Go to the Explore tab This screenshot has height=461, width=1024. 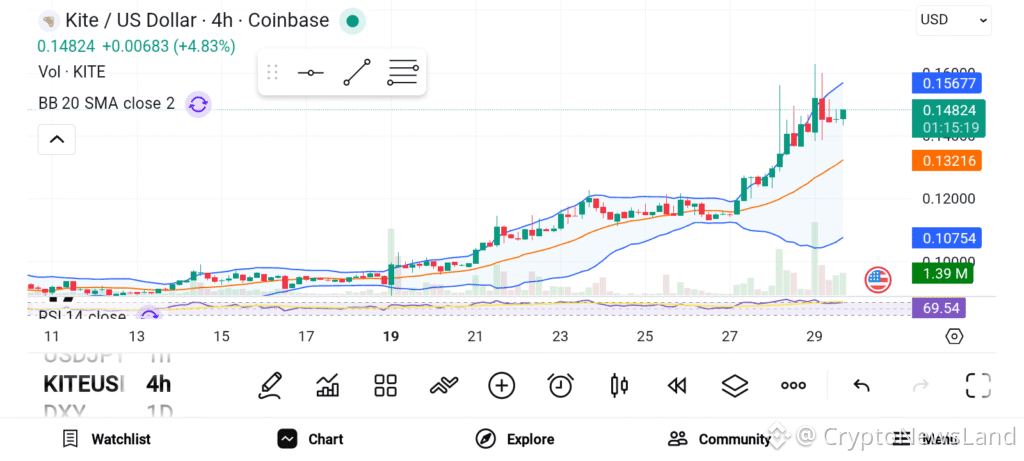pyautogui.click(x=515, y=439)
